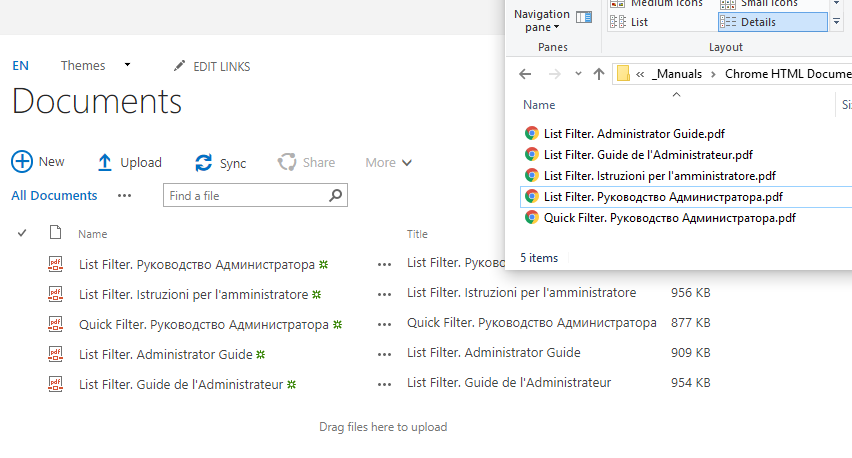Screen dimensions: 852x458
Task: Open ellipsis menu for List Filter. Administrator Guide
Action: [x=384, y=354]
